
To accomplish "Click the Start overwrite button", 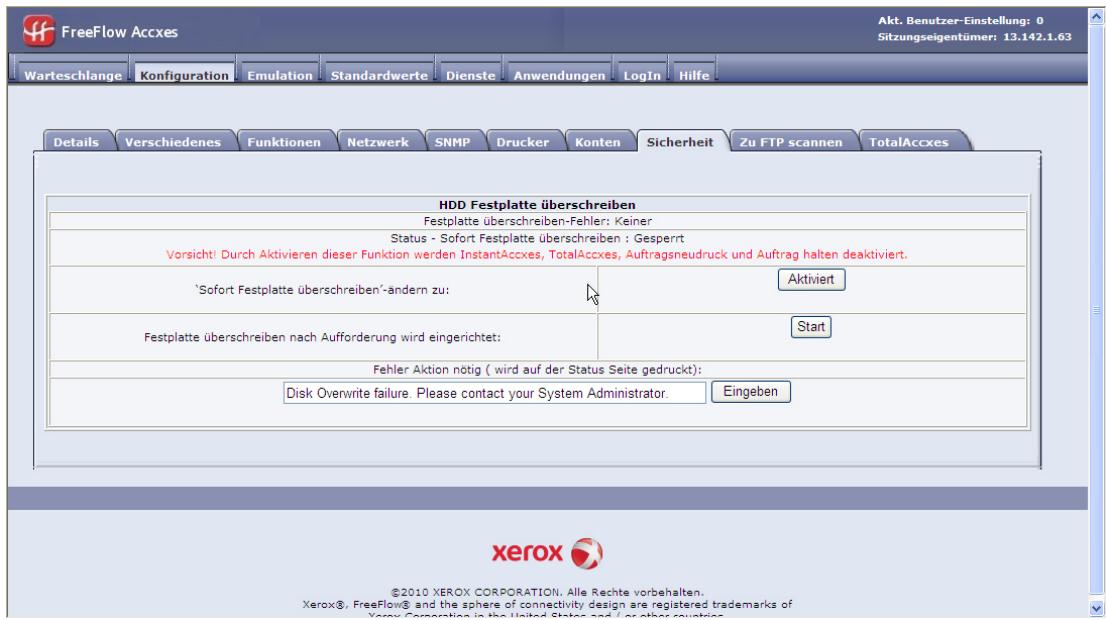I will point(811,327).
